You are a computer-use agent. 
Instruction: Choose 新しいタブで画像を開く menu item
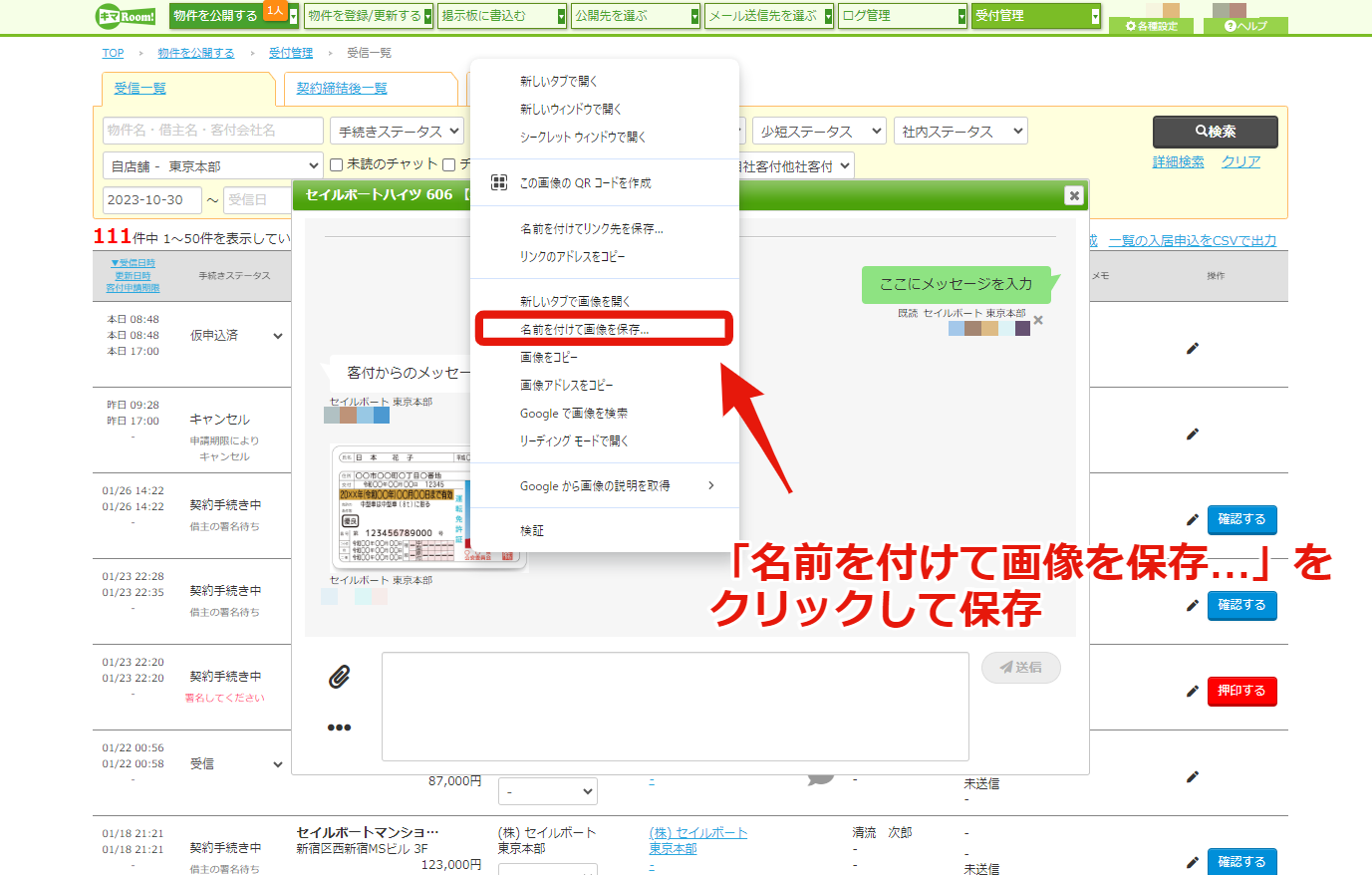[x=604, y=301]
